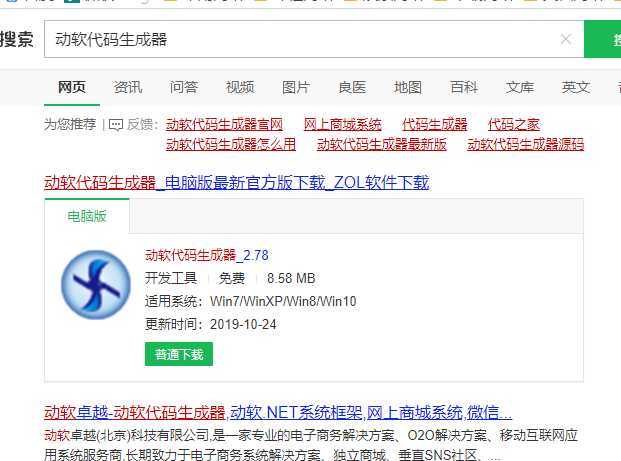Click the feedback speech bubble icon
Screen dimensions: 621x461
point(116,125)
